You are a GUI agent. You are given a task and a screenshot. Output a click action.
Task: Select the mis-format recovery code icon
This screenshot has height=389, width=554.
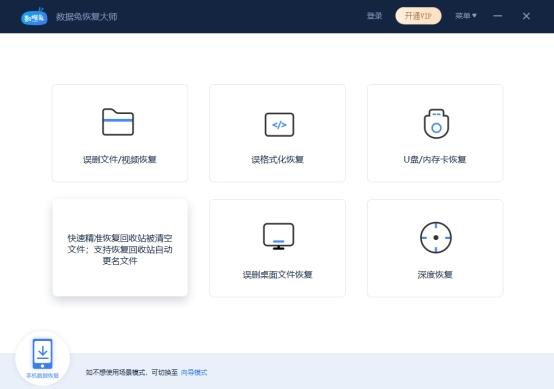(279, 125)
